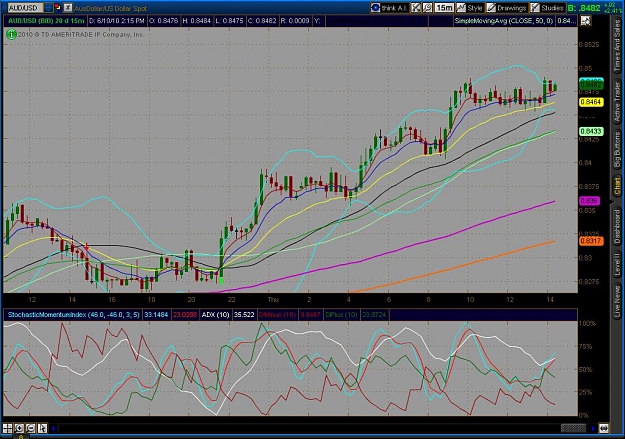Screen dimensions: 625x439
Task: Click the grid layout icon at bottom left
Action: coord(8,428)
